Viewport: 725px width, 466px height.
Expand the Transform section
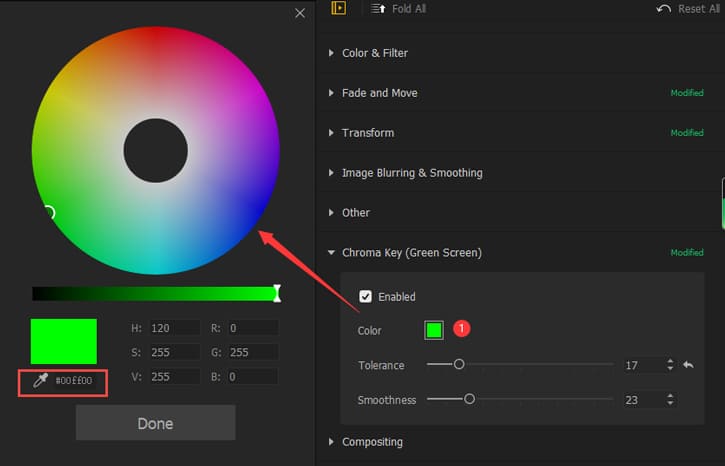pos(332,133)
